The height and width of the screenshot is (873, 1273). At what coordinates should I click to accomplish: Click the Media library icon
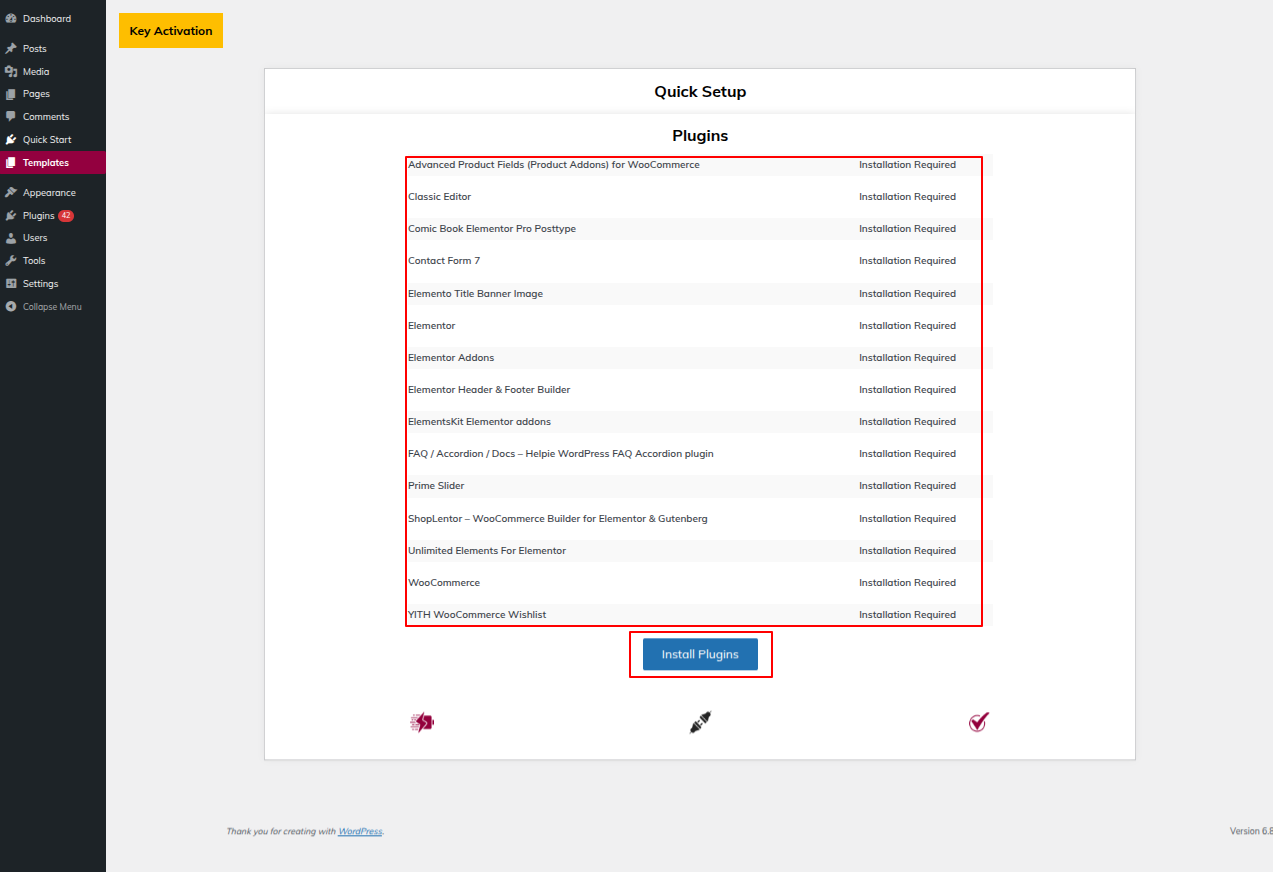[x=11, y=72]
